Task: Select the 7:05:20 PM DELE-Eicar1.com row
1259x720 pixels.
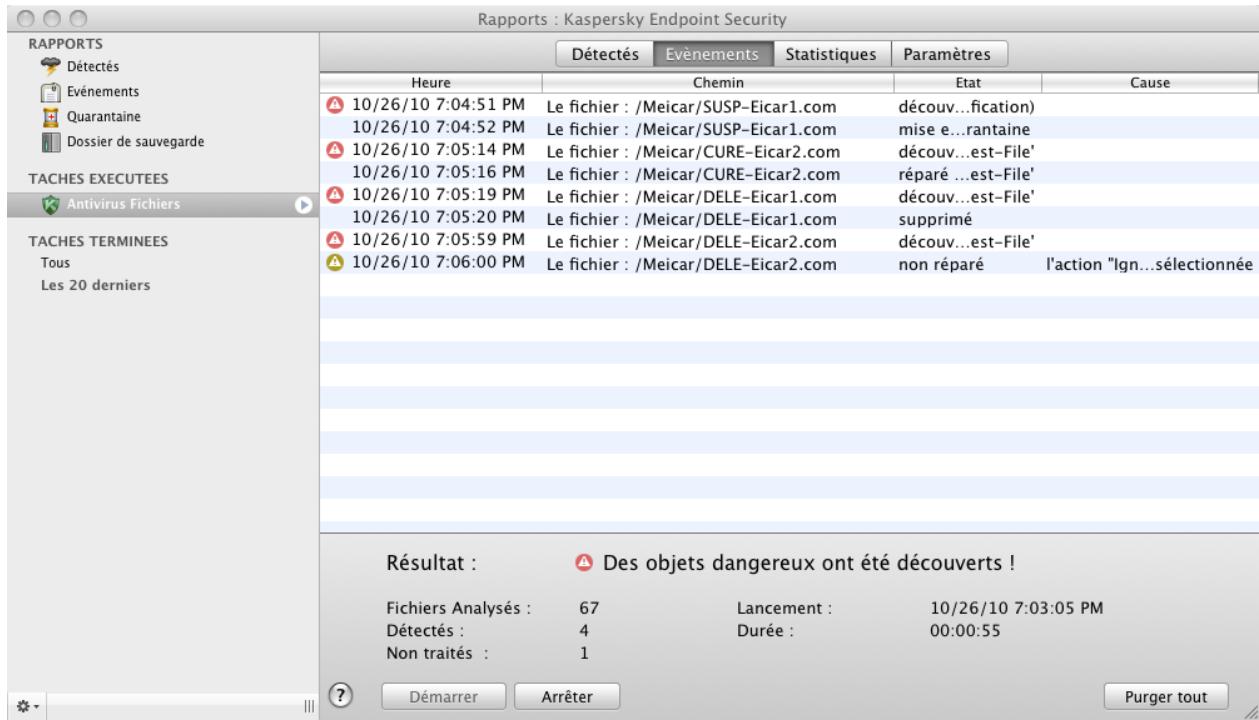Action: tap(789, 217)
